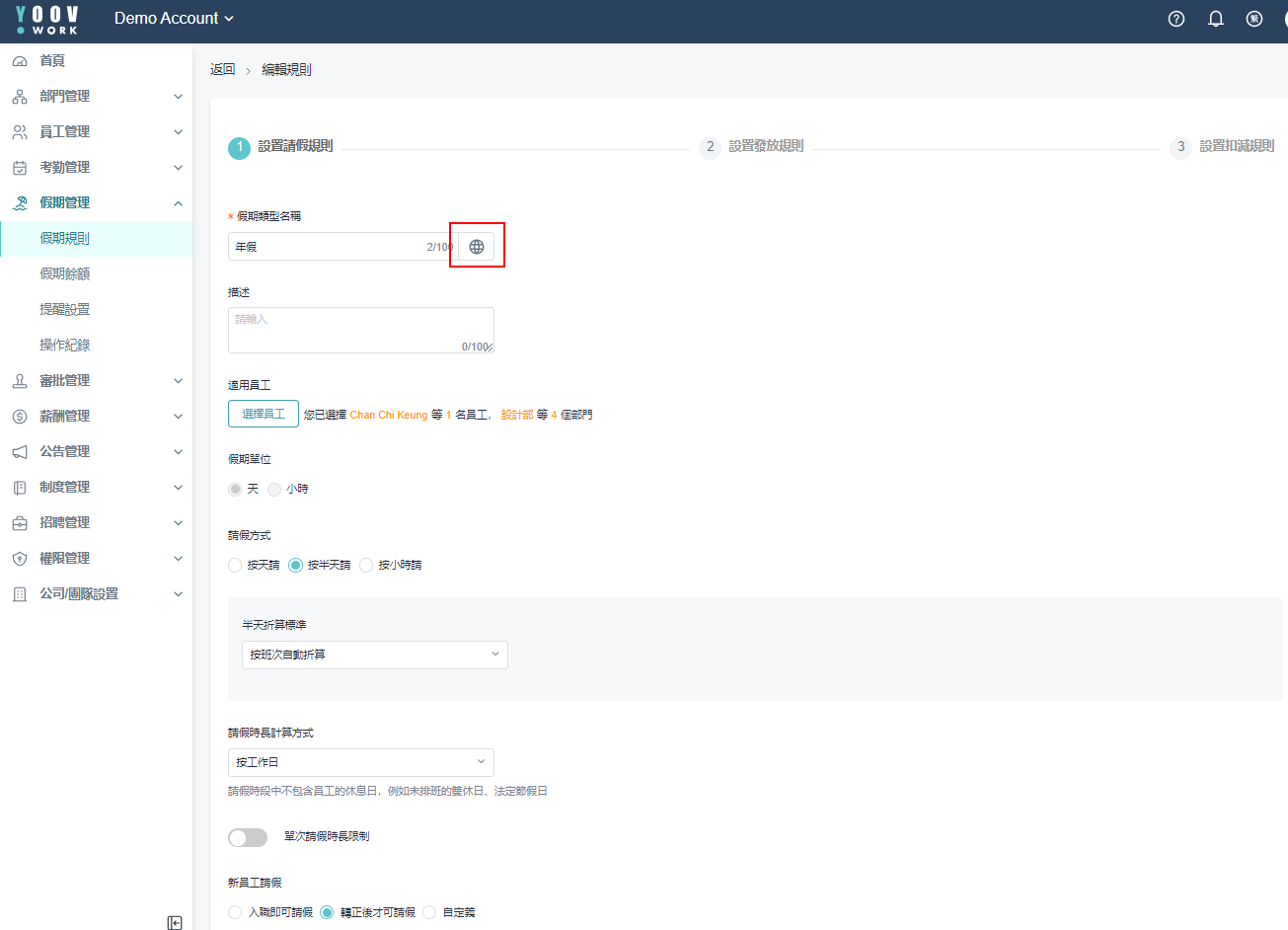Screen dimensions: 1288x930
Task: Open the notification bell
Action: tap(1215, 19)
